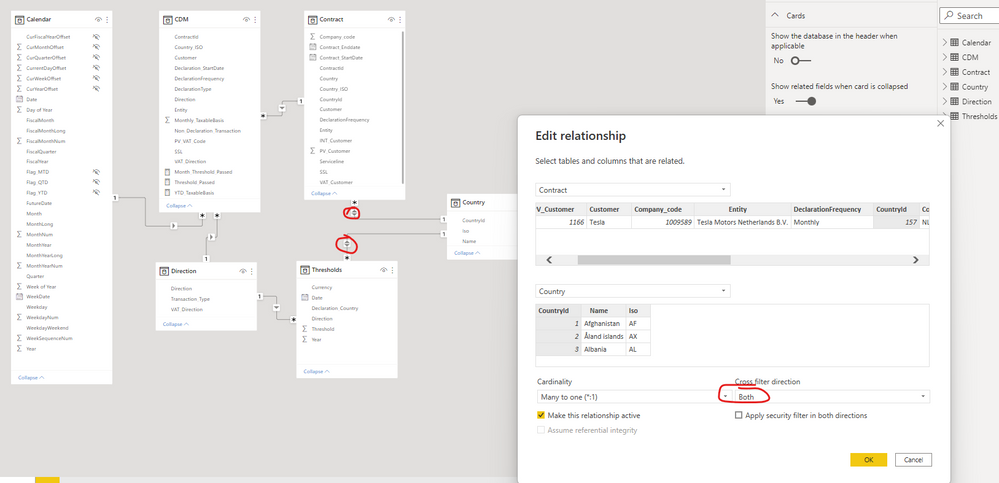Close the Edit relationship dialog
Screen dimensions: 999x483
pos(940,124)
